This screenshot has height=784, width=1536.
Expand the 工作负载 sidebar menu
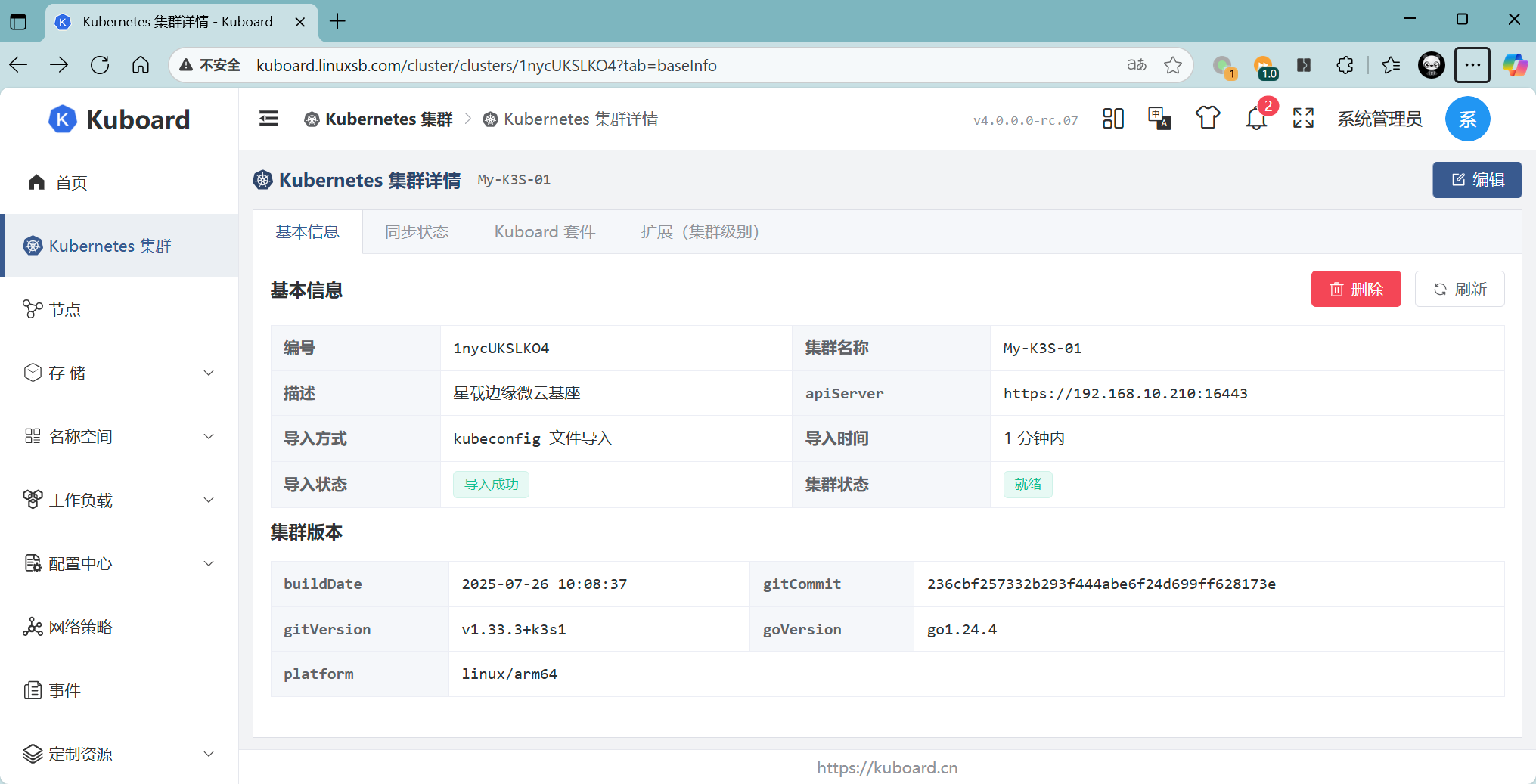(x=119, y=500)
